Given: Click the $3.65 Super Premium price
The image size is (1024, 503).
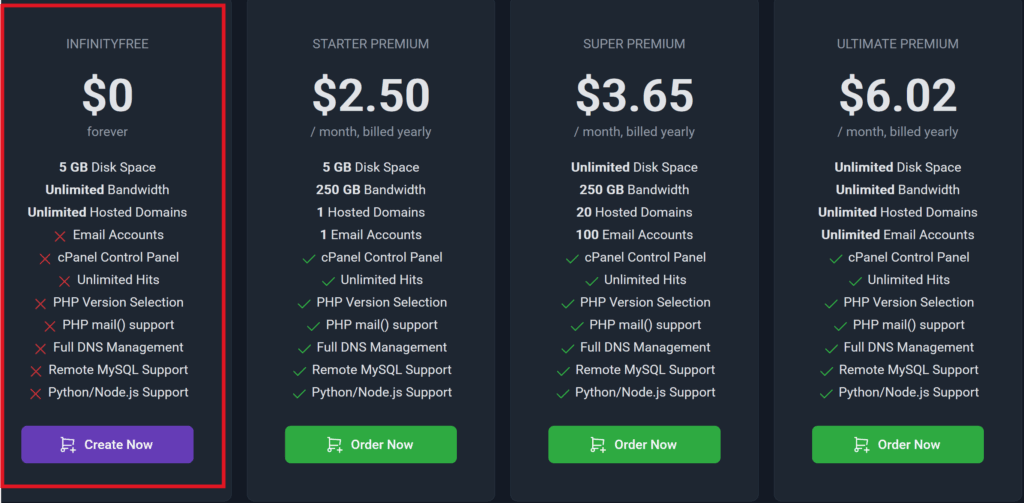Looking at the screenshot, I should tap(634, 96).
